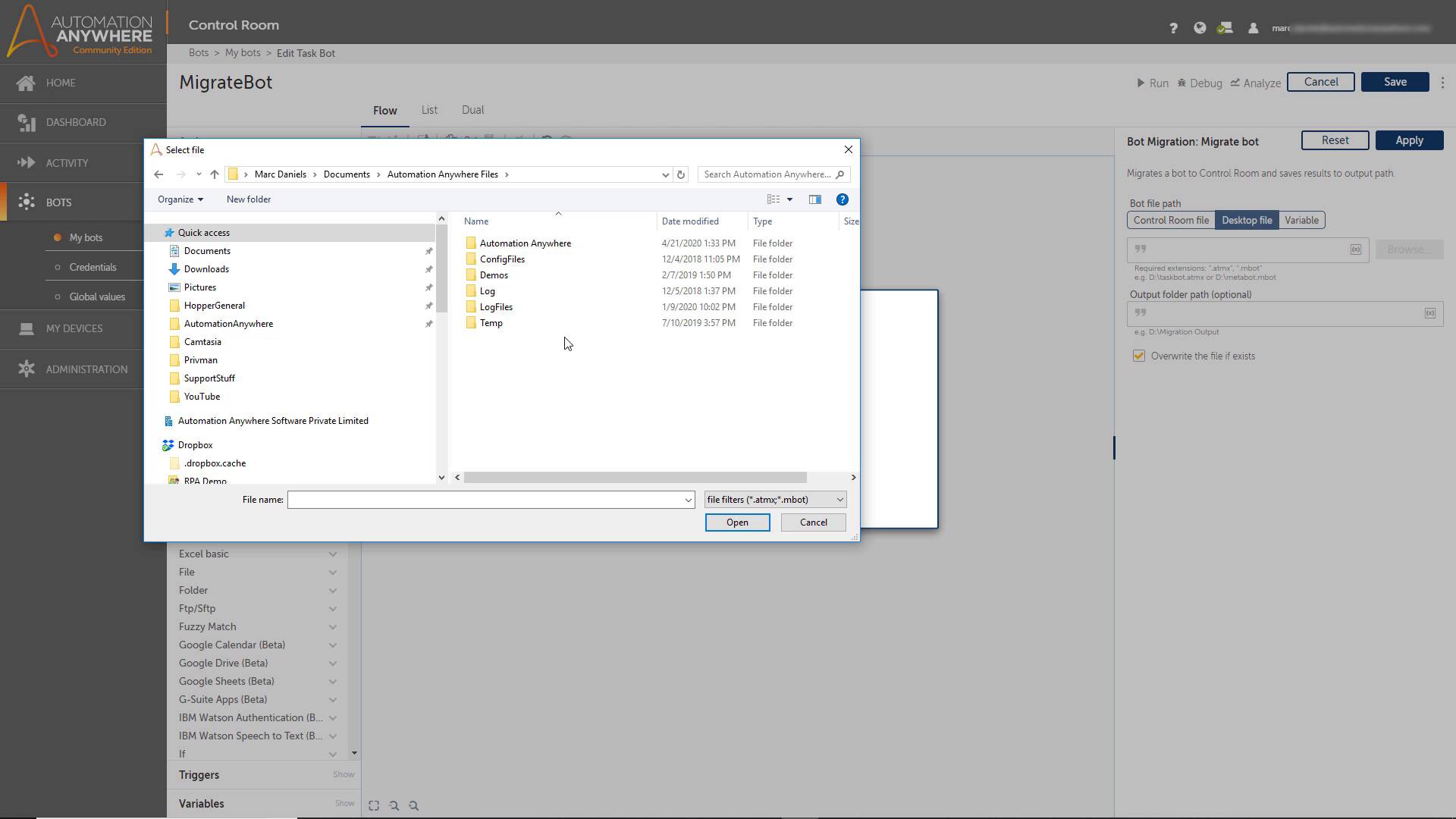Switch to the List tab

(x=429, y=110)
